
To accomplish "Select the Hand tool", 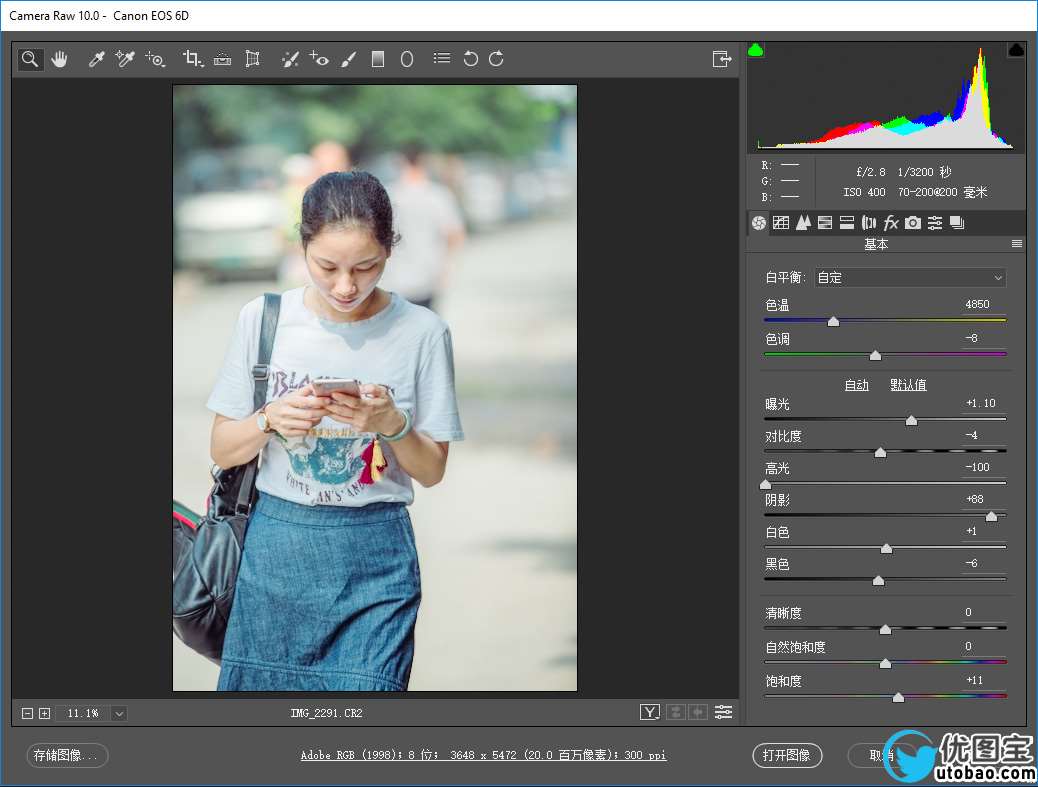I will pyautogui.click(x=60, y=59).
